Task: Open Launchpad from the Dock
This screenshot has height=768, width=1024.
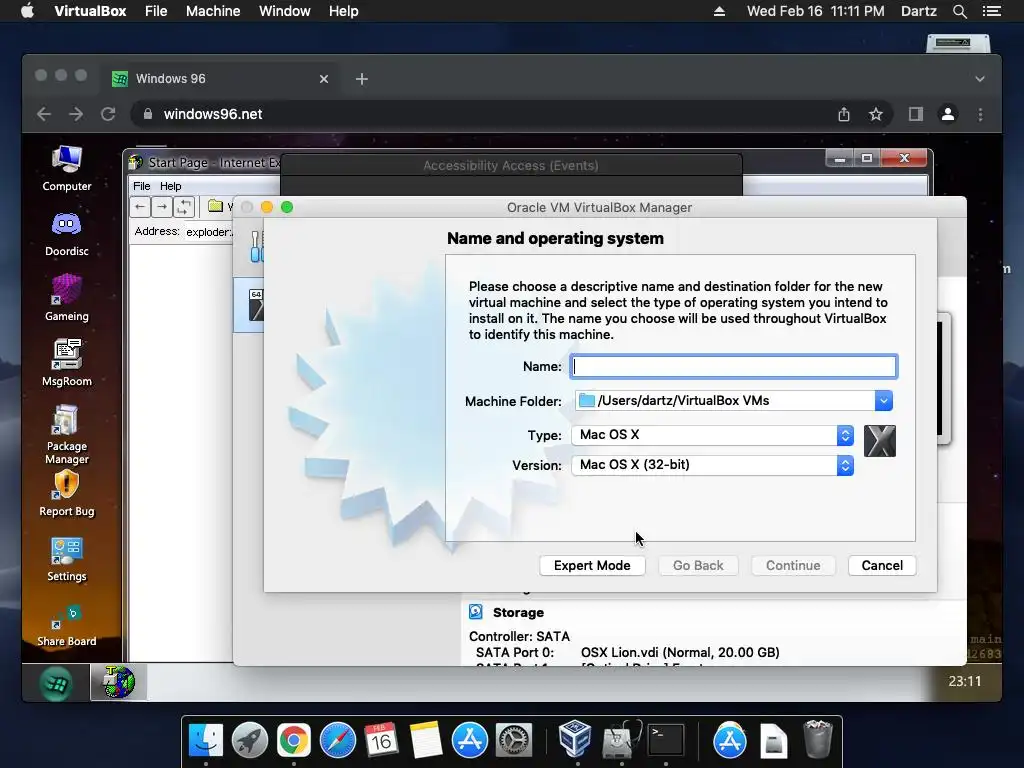Action: point(249,741)
